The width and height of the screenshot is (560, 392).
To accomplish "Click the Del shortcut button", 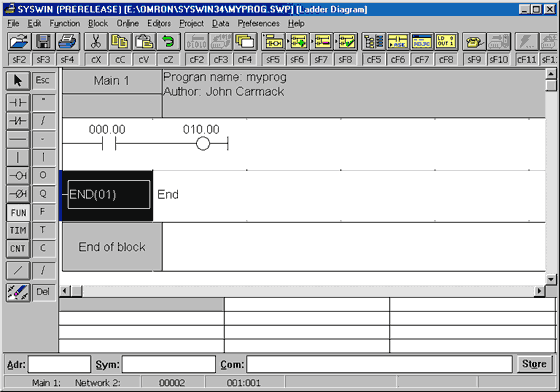I will [x=43, y=292].
